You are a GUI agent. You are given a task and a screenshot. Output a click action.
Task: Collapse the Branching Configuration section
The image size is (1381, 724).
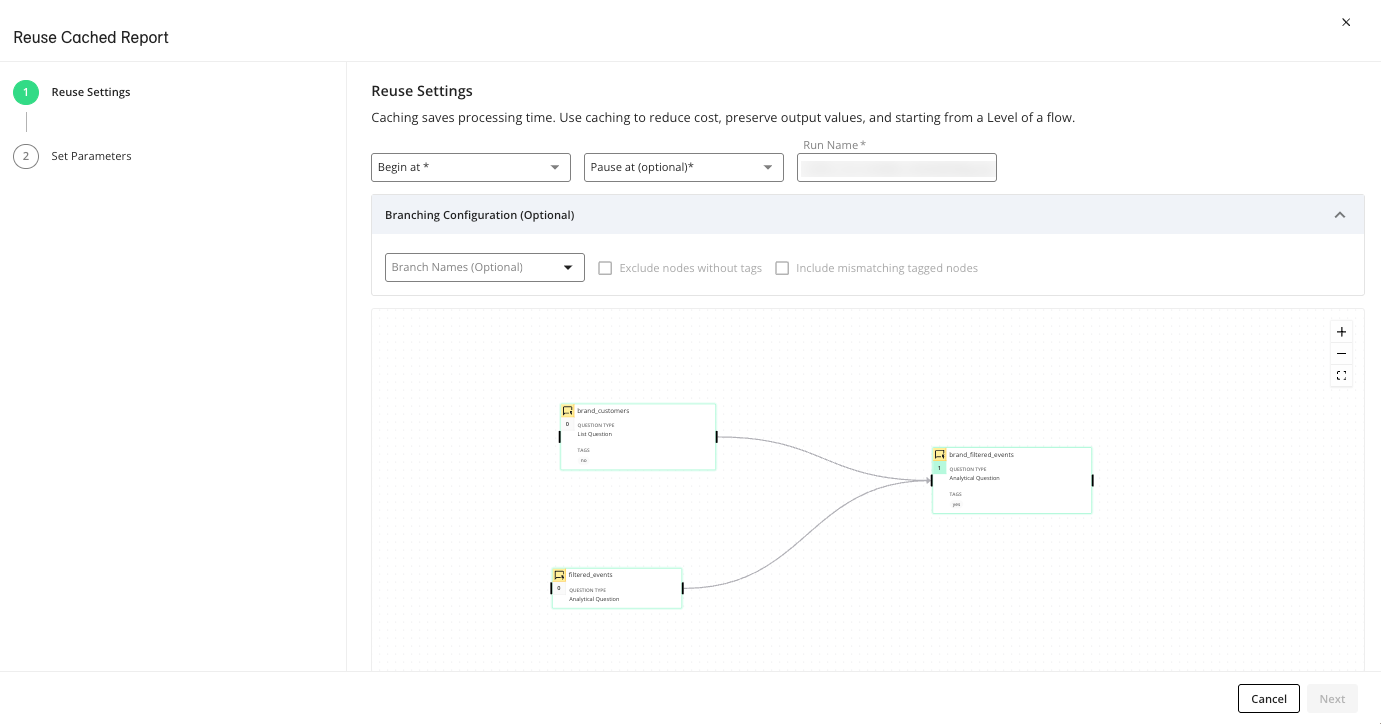[x=1340, y=214]
